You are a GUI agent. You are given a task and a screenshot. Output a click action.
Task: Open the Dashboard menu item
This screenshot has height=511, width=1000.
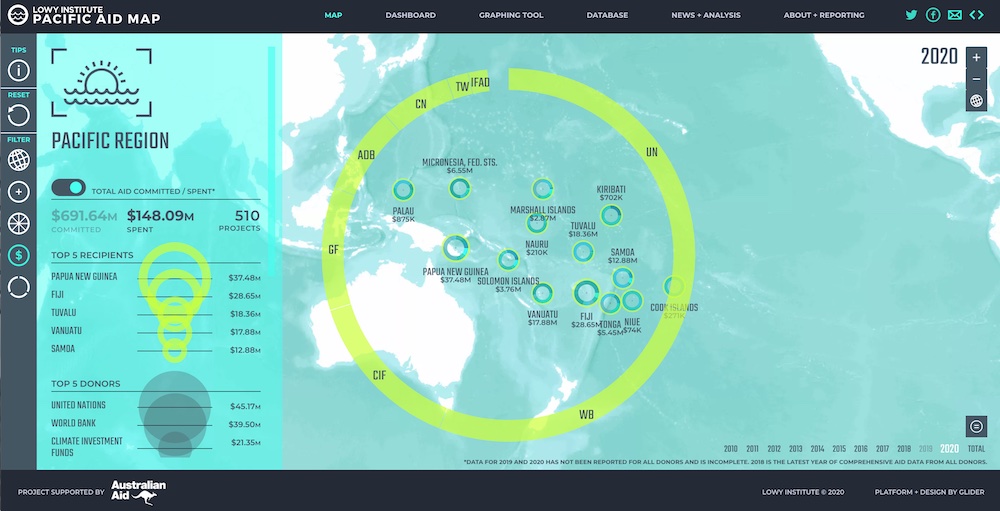click(410, 15)
